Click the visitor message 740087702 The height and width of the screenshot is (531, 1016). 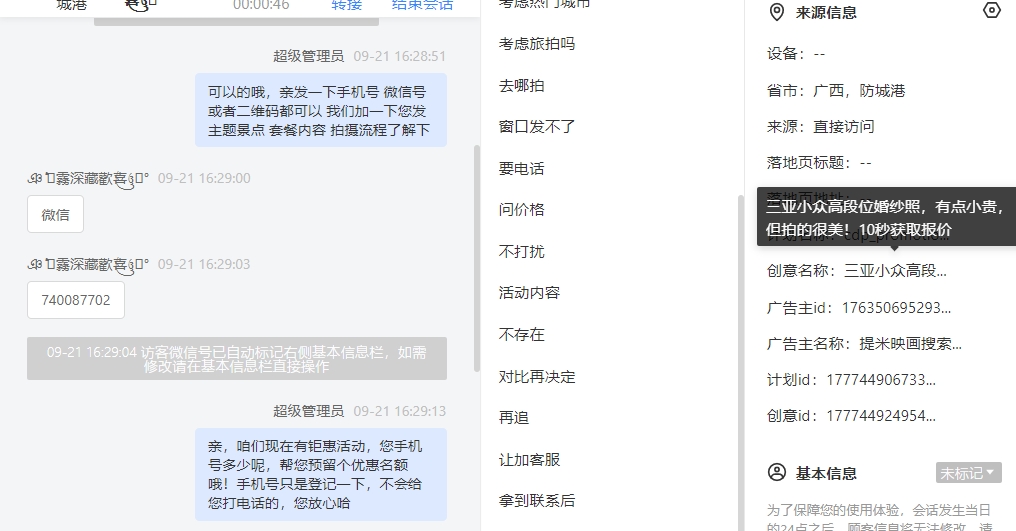click(x=76, y=300)
